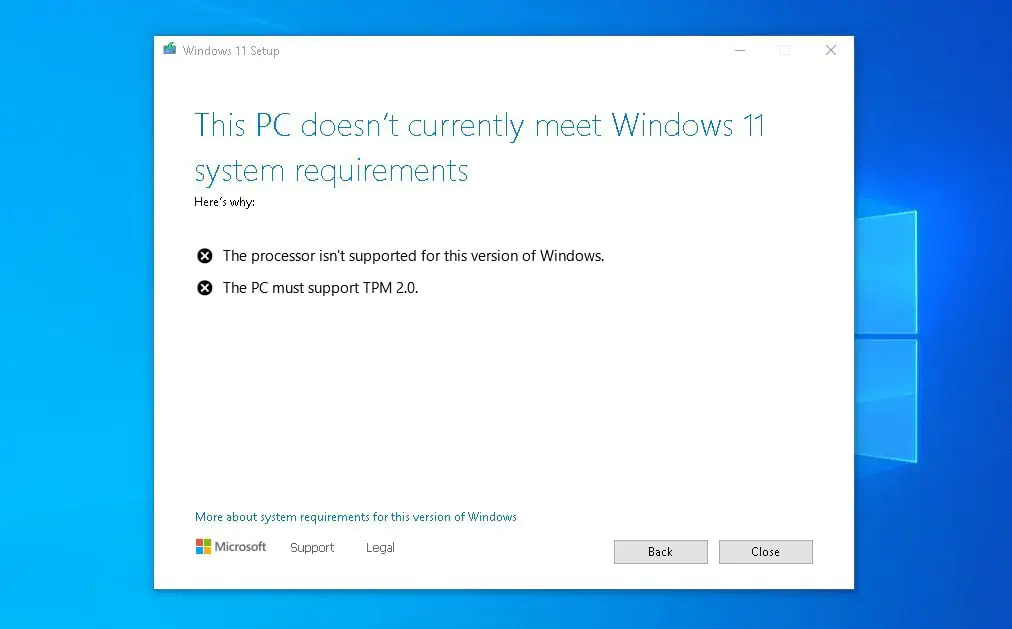Open the Support link in the footer
The height and width of the screenshot is (629, 1012).
point(312,548)
